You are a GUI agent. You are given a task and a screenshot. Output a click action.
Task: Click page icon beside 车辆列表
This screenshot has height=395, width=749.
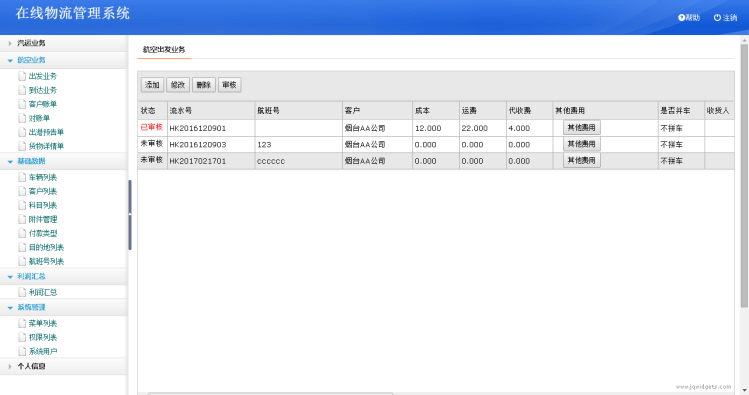point(22,177)
